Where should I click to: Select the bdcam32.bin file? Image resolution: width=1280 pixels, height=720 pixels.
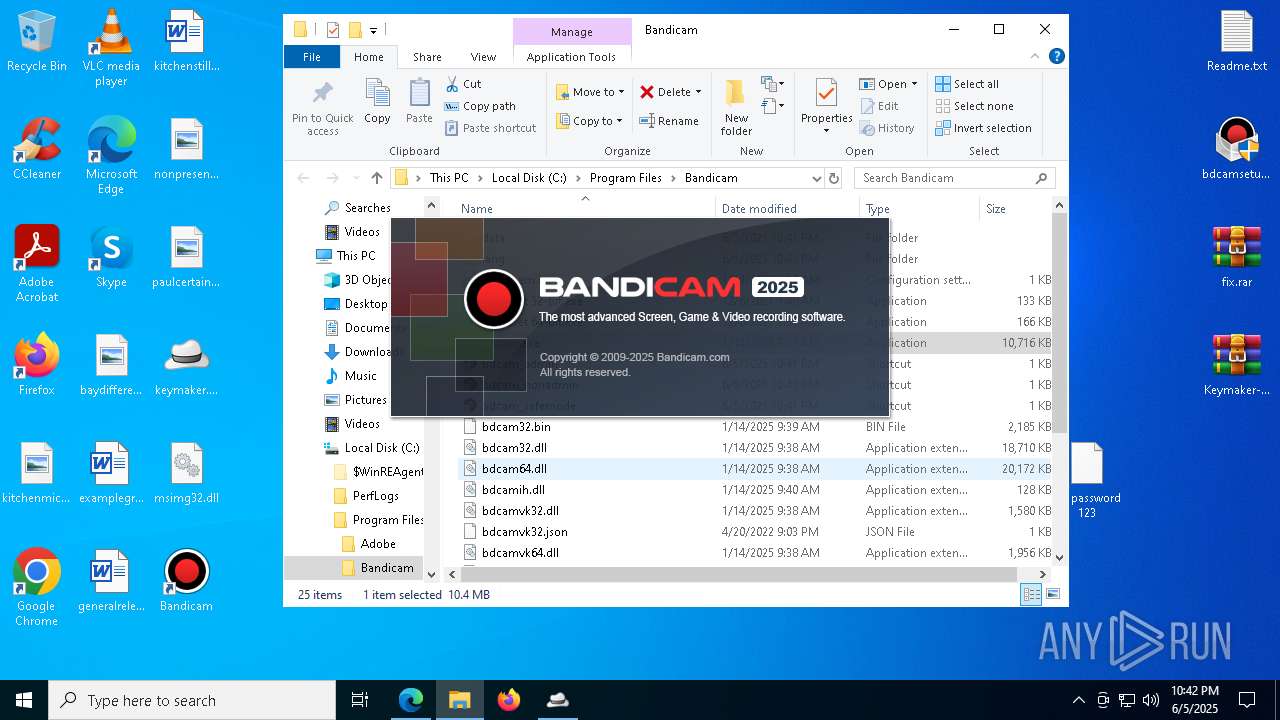pyautogui.click(x=516, y=427)
